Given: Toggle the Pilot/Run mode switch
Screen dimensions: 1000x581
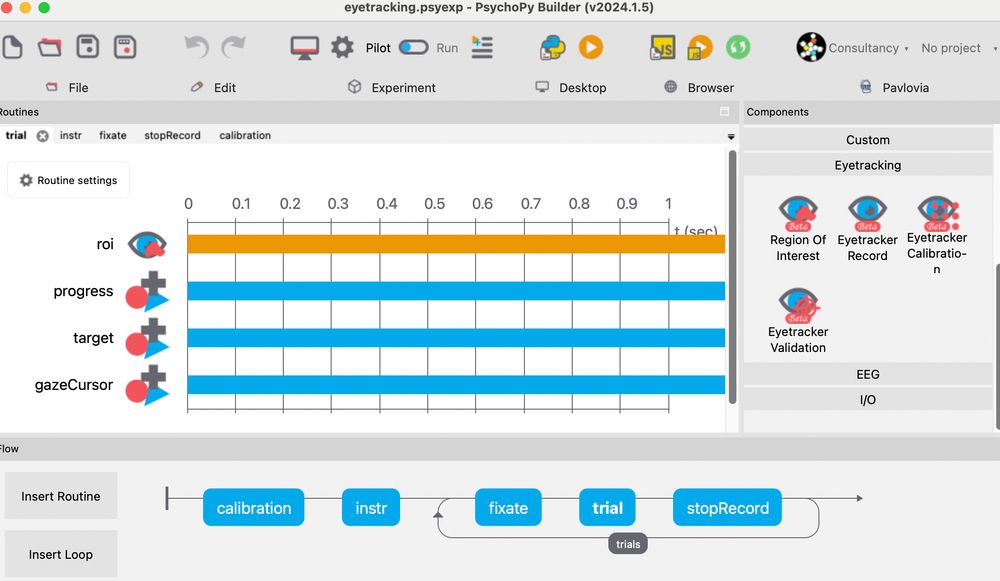Looking at the screenshot, I should click(x=413, y=48).
